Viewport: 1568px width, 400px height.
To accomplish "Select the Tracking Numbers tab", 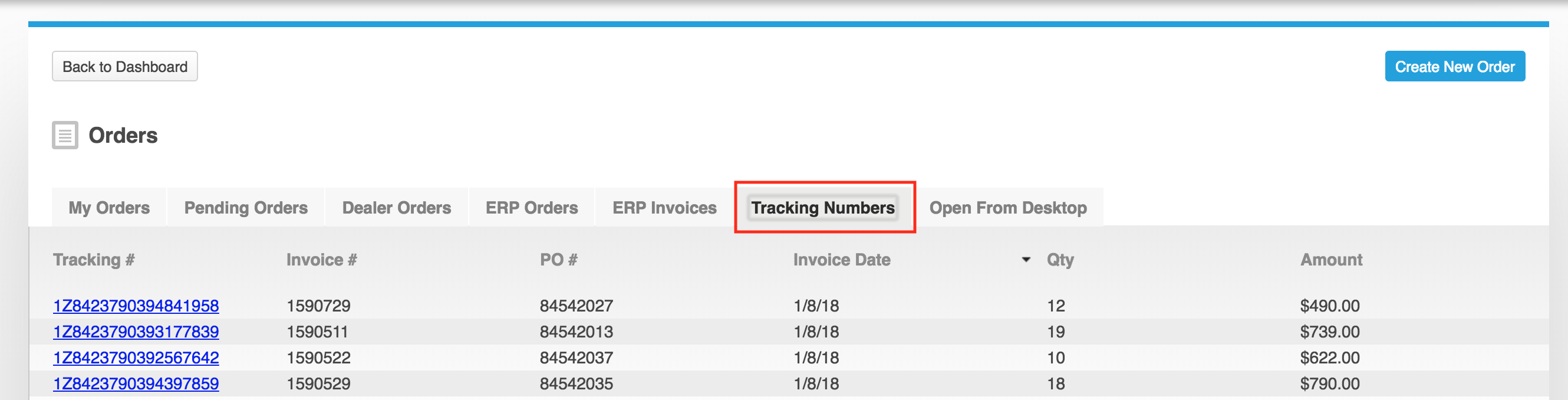I will [822, 208].
